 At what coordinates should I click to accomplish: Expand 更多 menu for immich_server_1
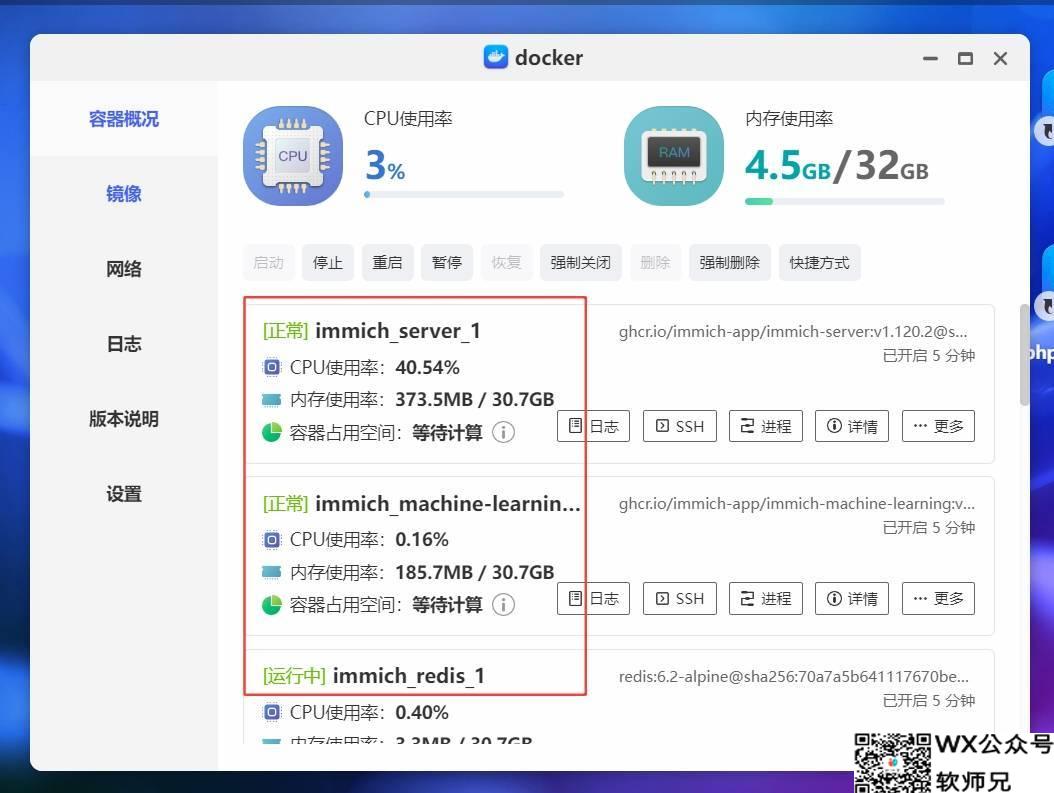point(938,426)
